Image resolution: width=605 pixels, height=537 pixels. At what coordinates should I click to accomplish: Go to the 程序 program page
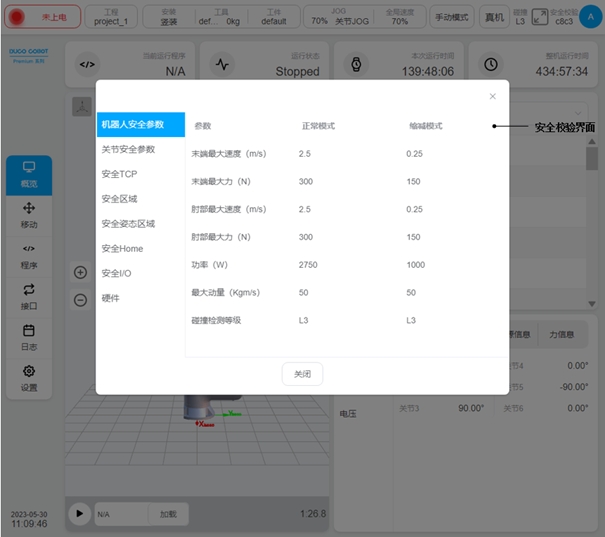coord(29,256)
